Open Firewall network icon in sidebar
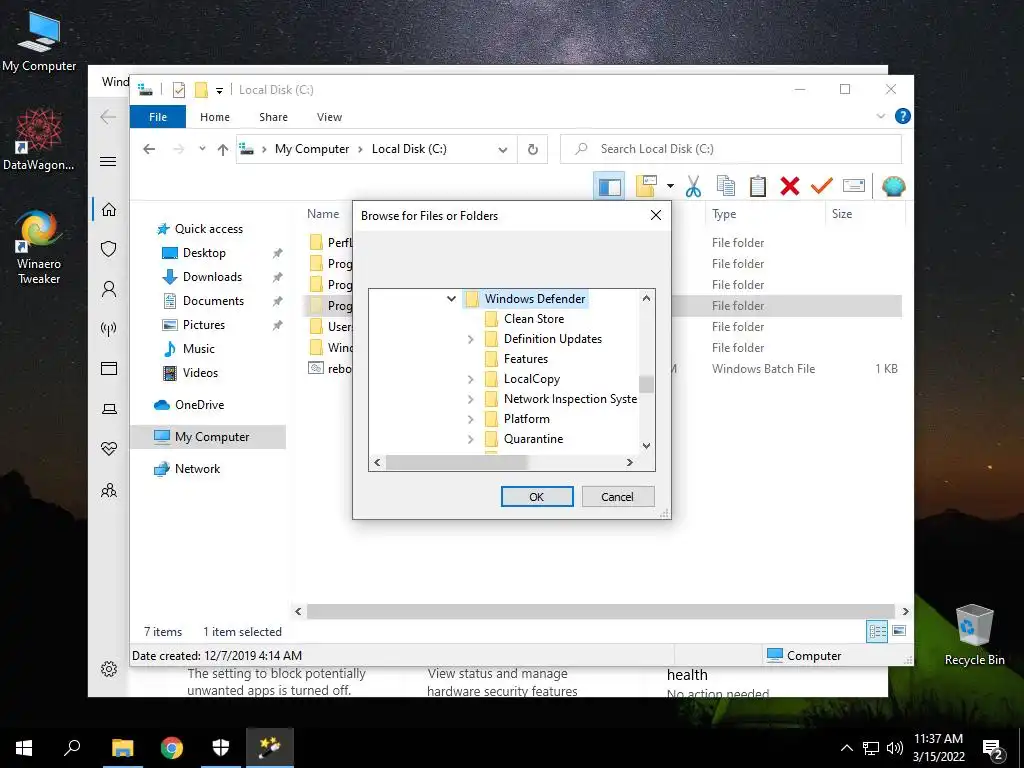This screenshot has height=768, width=1024. 109,328
